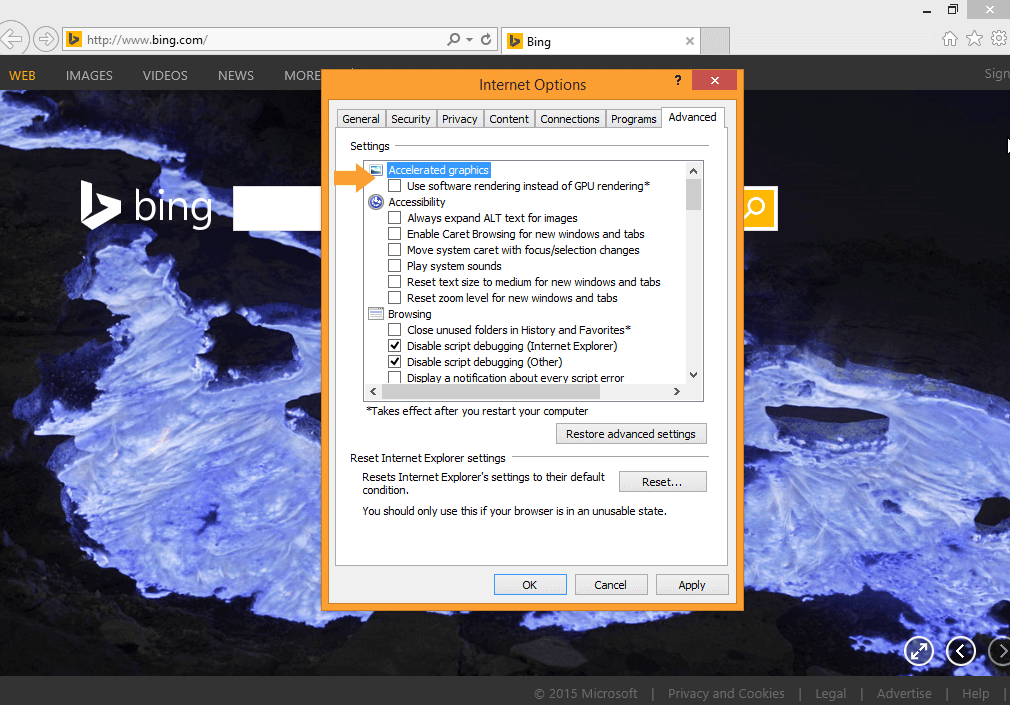Viewport: 1010px width, 705px height.
Task: Open NEWS in Bing navigation
Action: (236, 75)
